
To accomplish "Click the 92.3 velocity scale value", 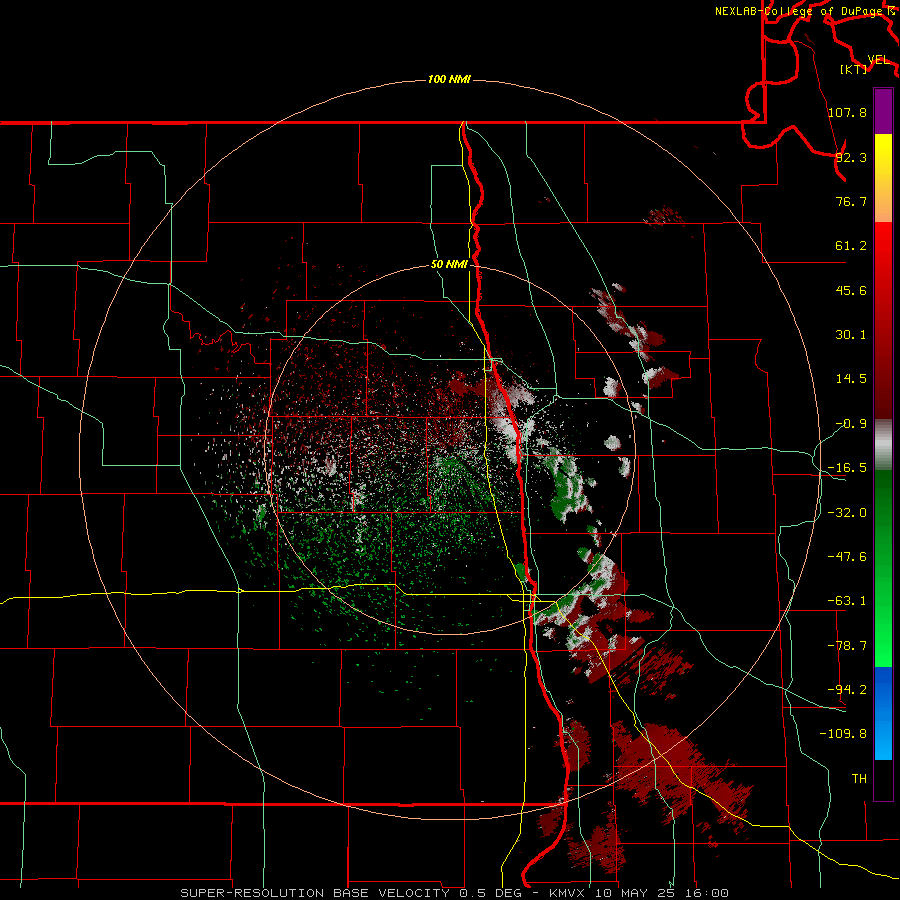I will (x=851, y=157).
